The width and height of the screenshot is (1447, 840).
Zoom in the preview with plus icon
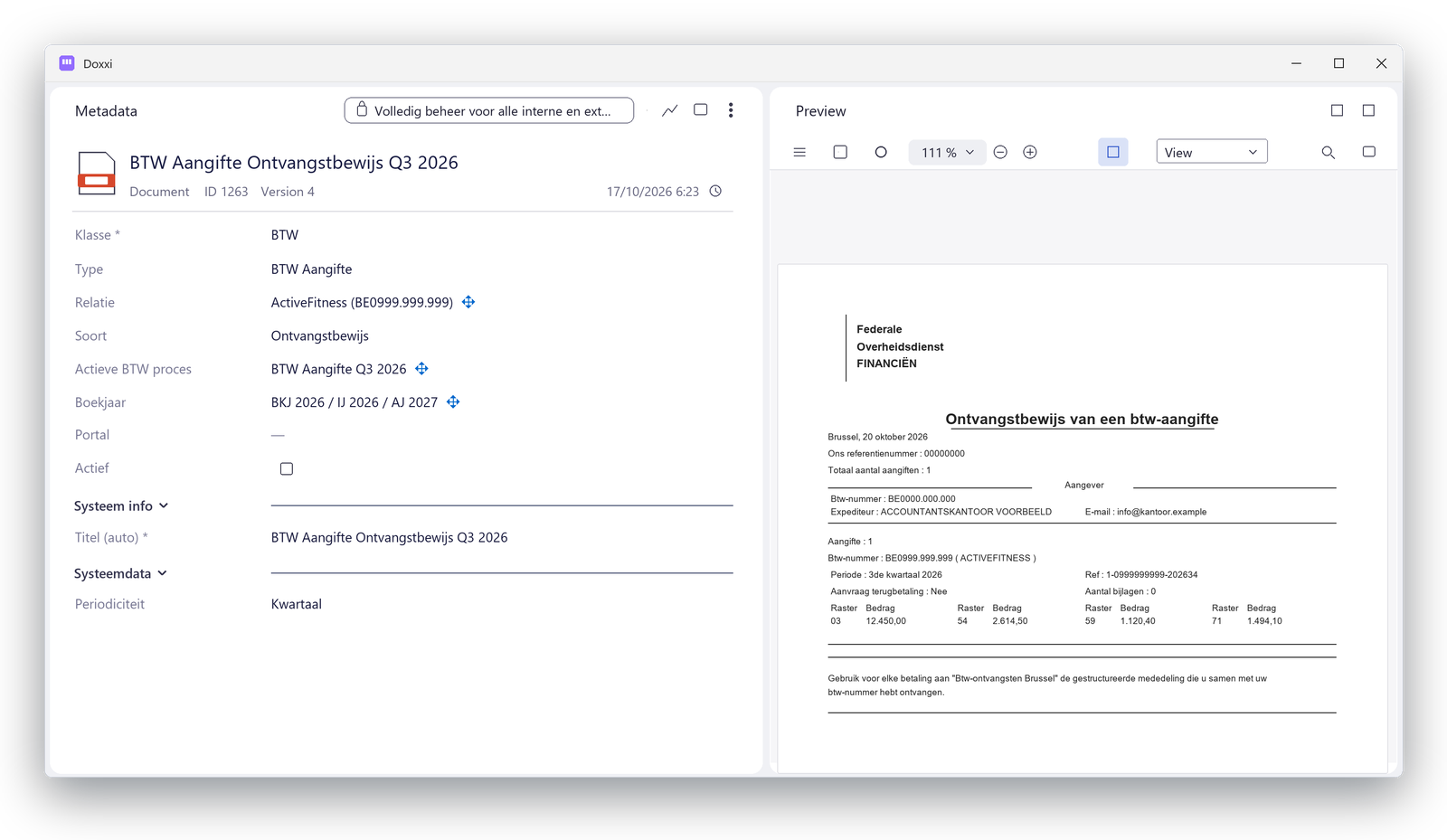pos(1030,152)
